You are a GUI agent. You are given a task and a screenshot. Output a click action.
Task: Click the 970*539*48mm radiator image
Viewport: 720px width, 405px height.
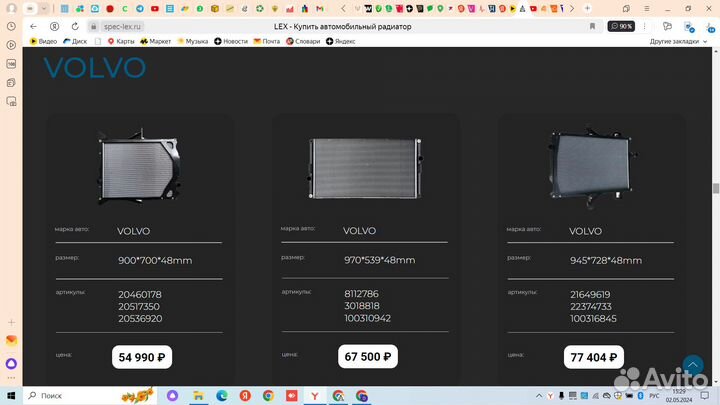click(366, 169)
